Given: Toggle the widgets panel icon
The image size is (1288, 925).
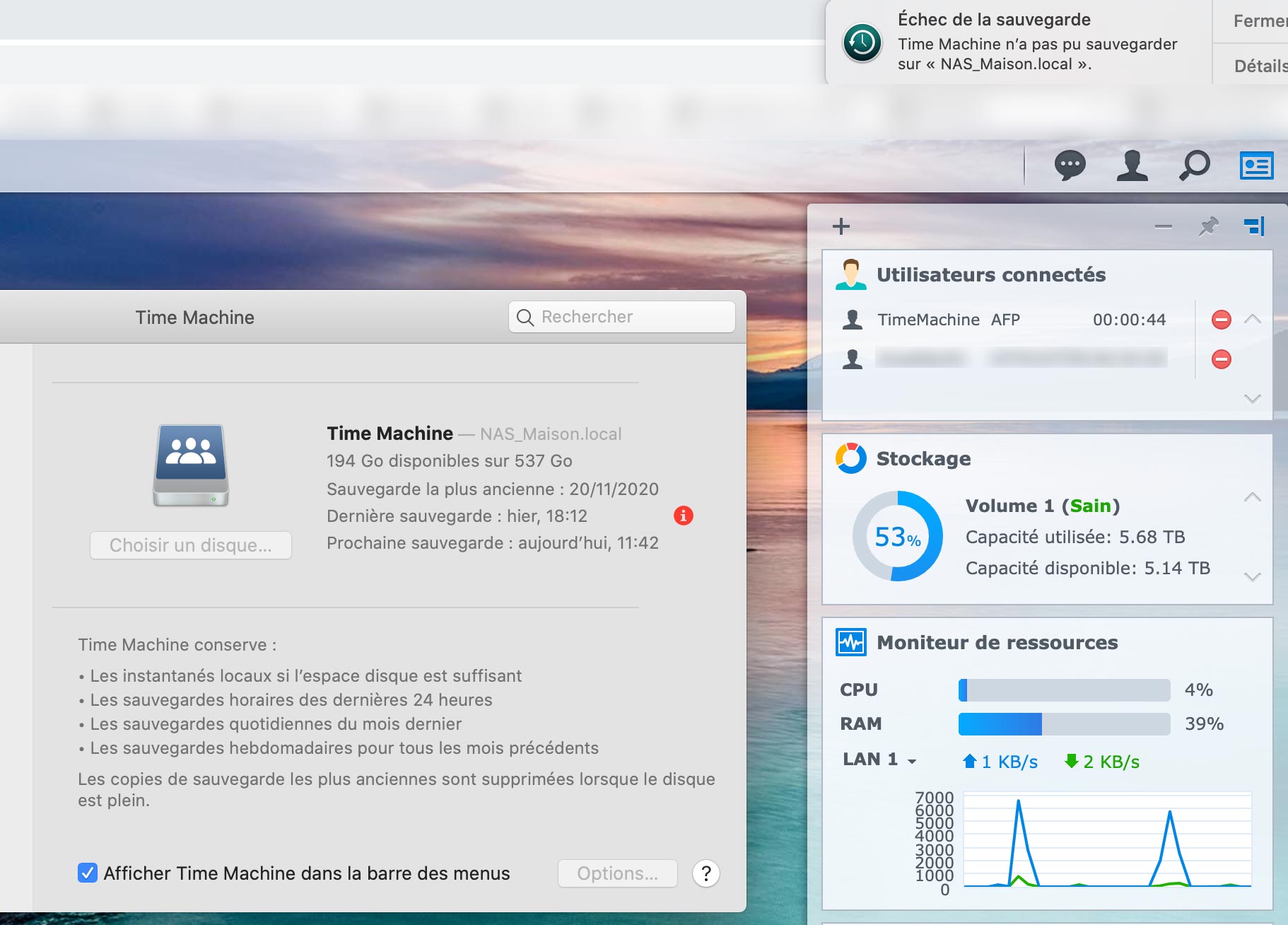Looking at the screenshot, I should pyautogui.click(x=1256, y=166).
